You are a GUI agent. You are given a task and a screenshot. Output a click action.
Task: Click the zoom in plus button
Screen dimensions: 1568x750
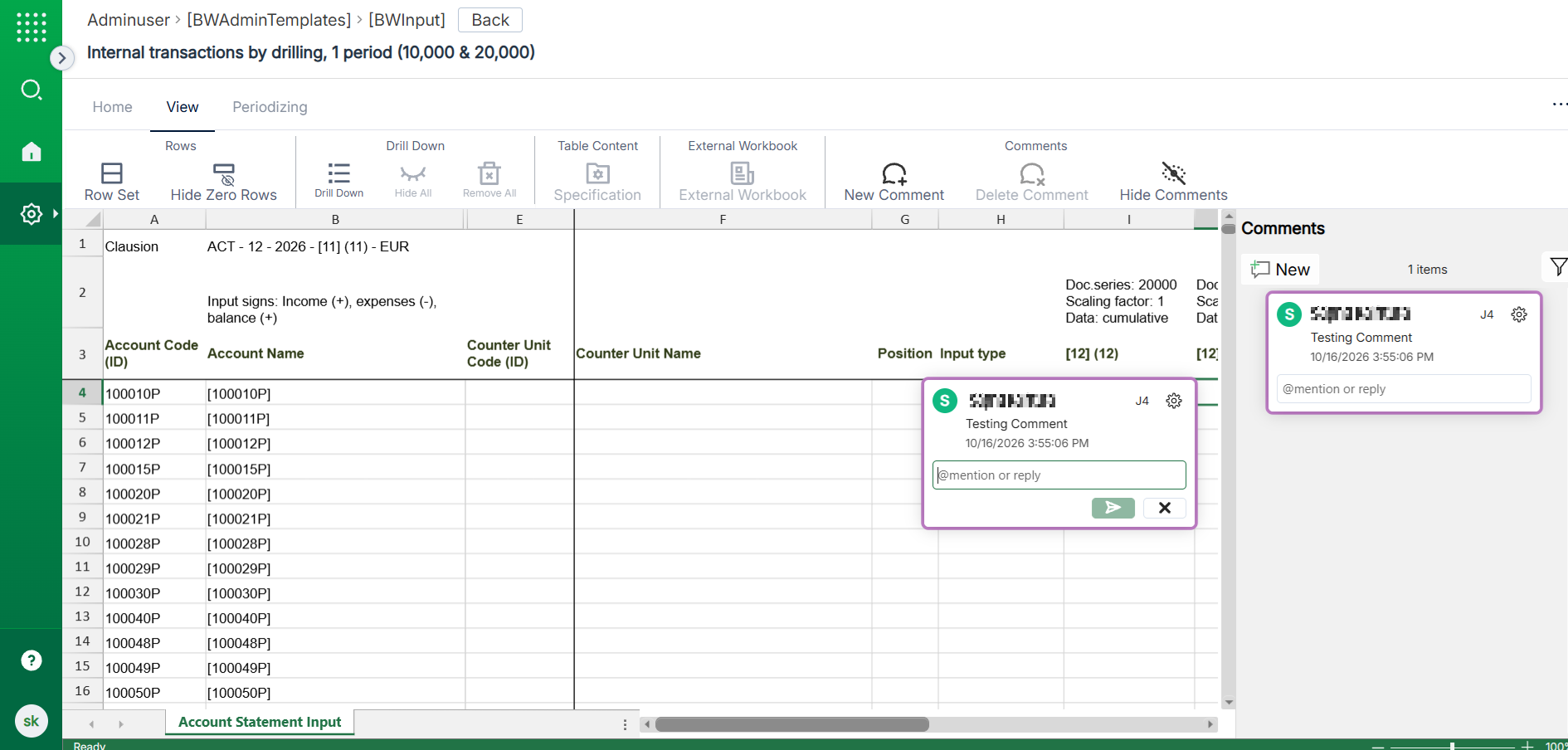tap(1527, 746)
